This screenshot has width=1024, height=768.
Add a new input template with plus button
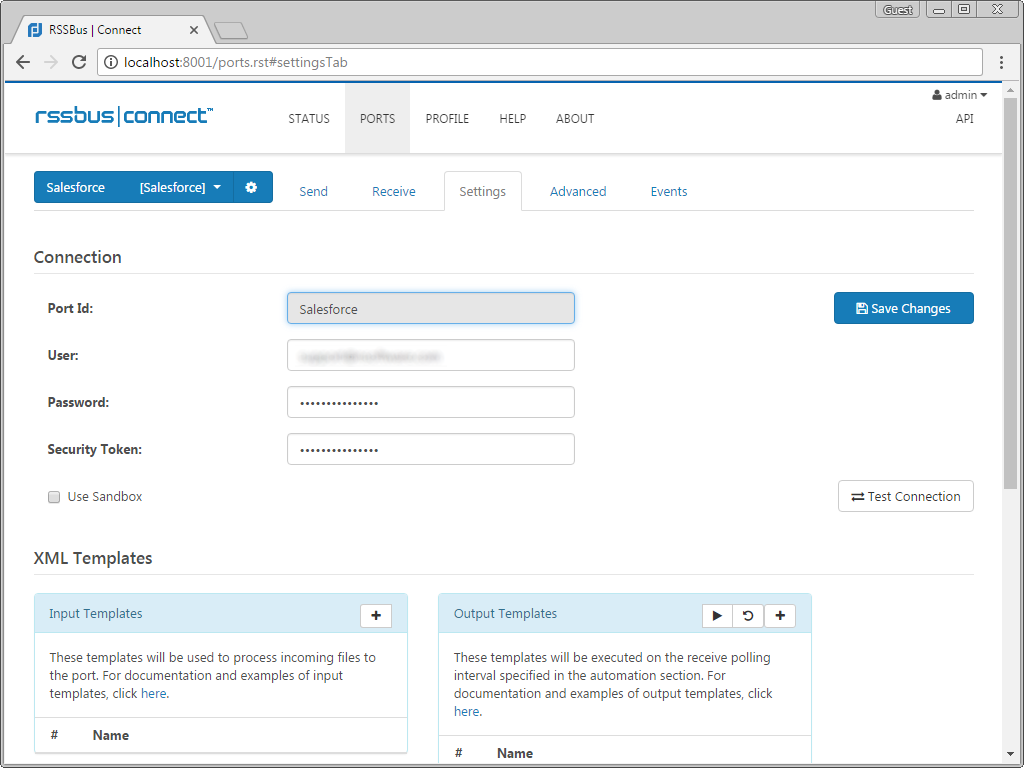click(376, 615)
